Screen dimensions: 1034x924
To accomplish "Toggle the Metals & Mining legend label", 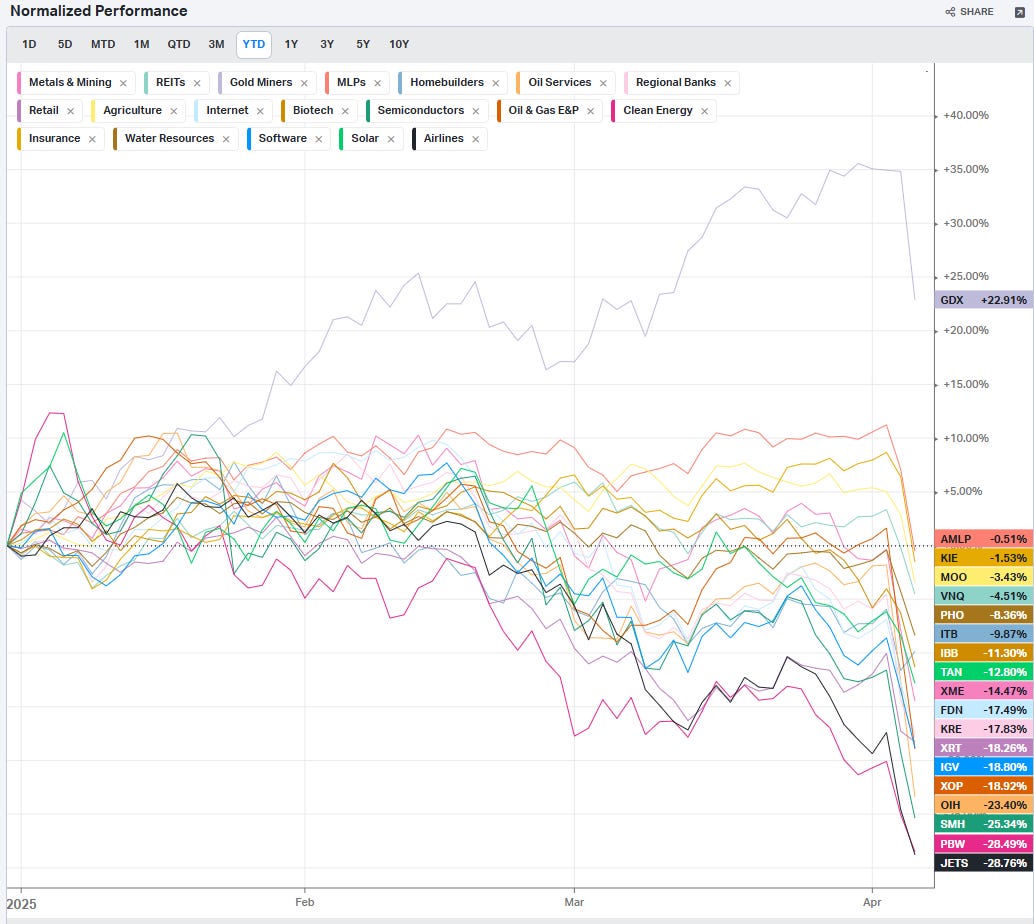I will coord(70,82).
